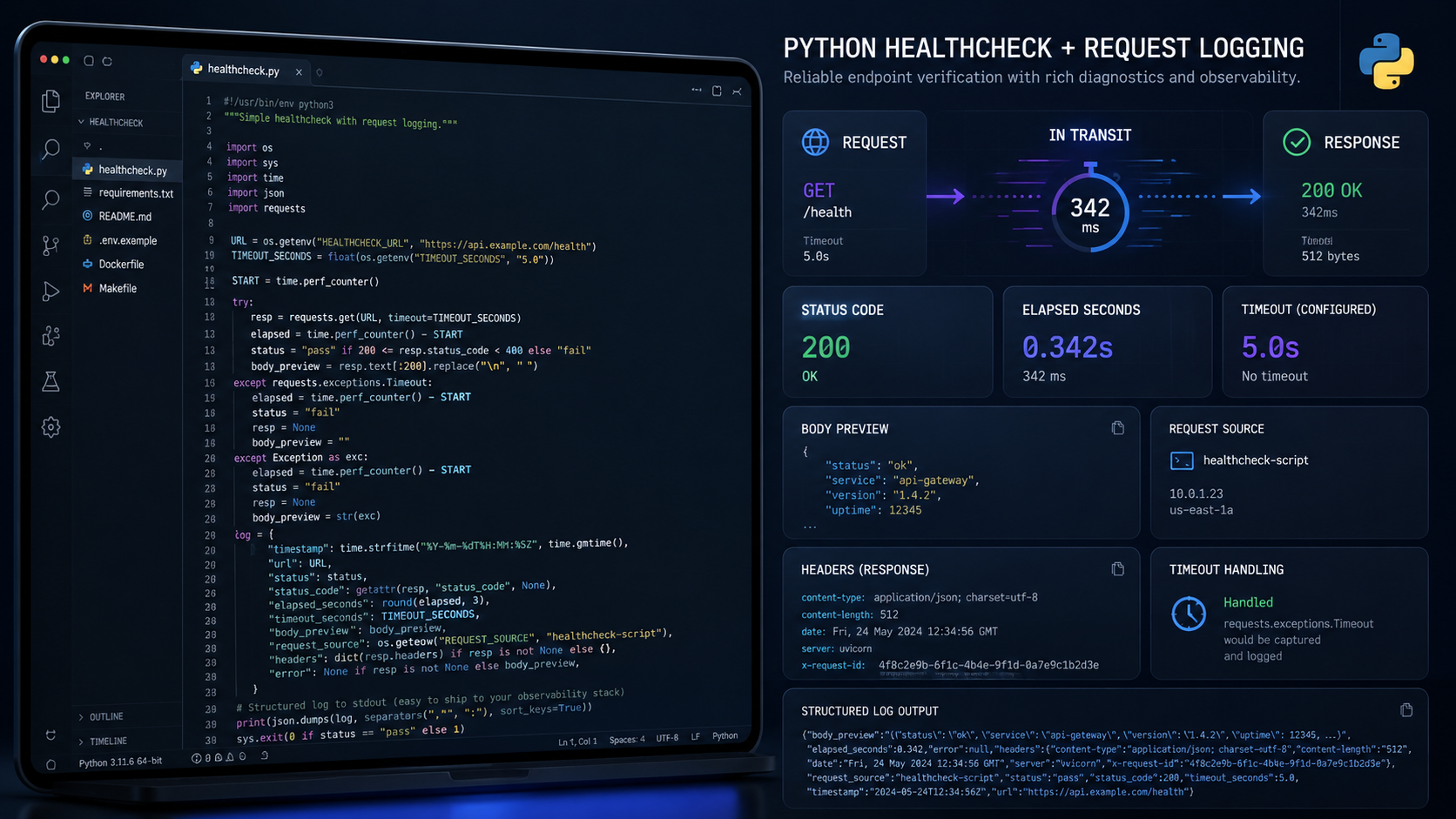
Task: Click the icon beside the dot entry in Explorer
Action: [x=87, y=145]
